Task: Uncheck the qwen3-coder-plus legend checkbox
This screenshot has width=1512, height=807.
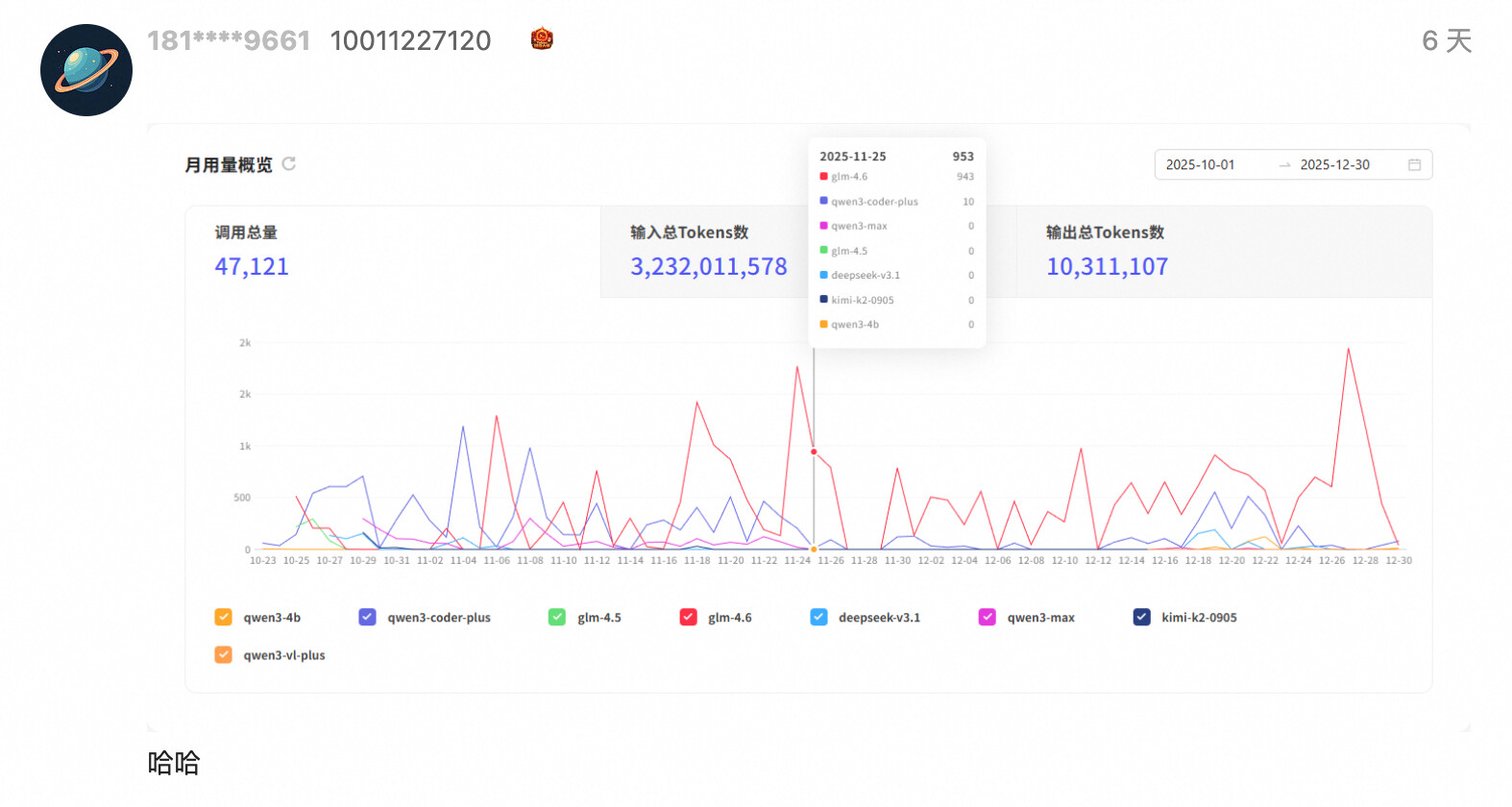Action: tap(367, 617)
